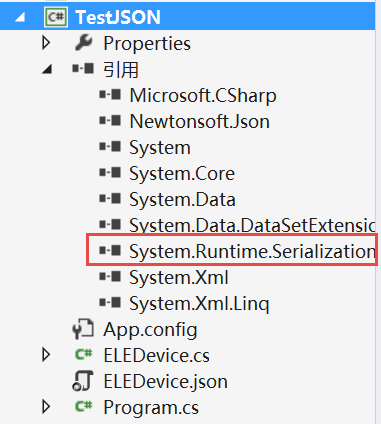Expand the Properties node arrow

[x=46, y=43]
